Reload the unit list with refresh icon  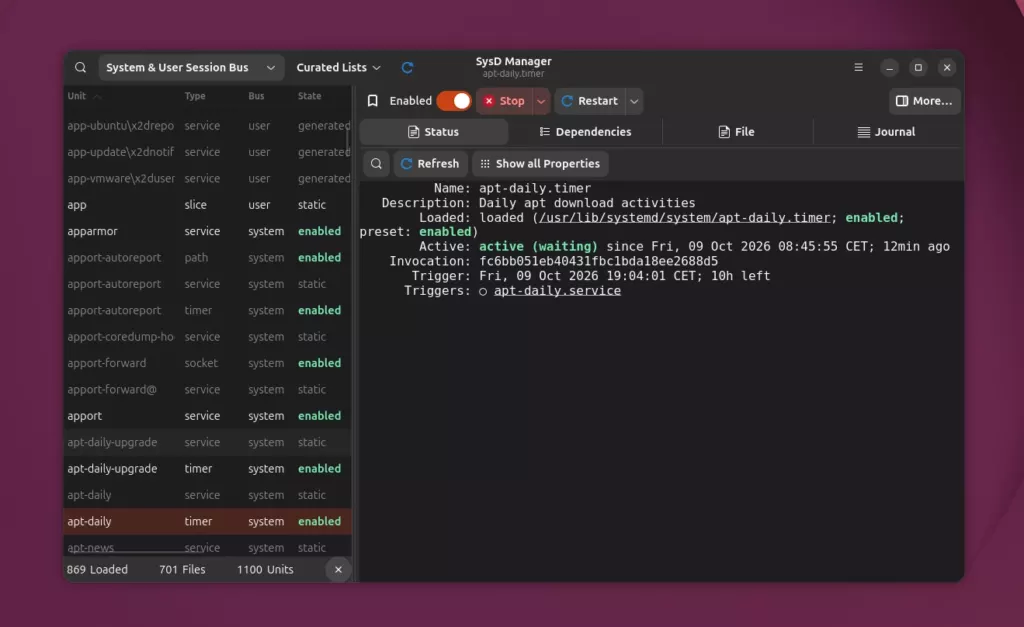[407, 67]
